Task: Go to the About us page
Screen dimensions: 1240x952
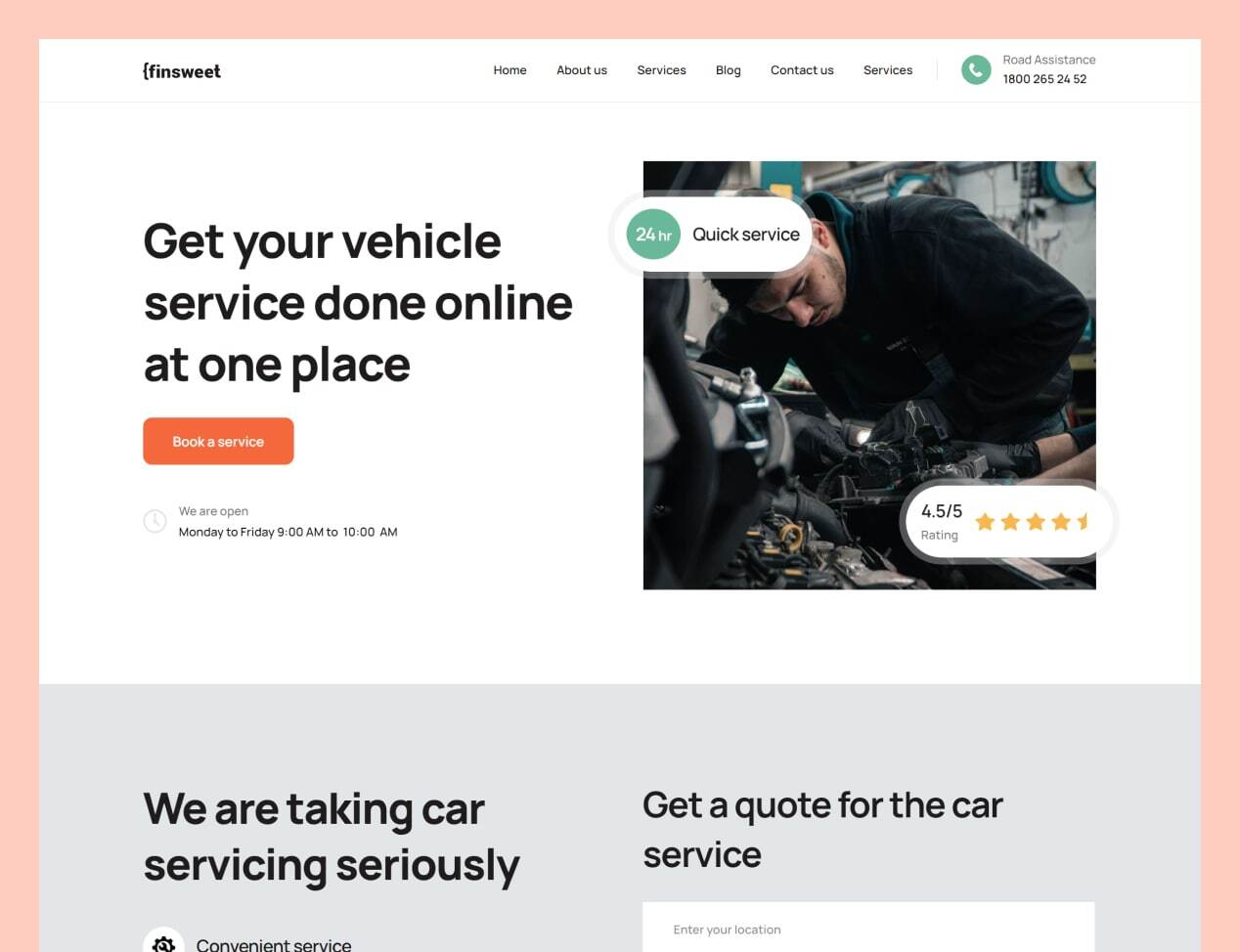Action: pos(582,70)
